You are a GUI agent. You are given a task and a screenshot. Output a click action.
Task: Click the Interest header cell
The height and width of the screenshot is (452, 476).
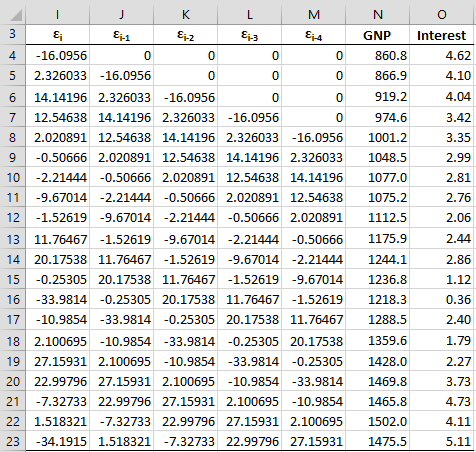(442, 35)
